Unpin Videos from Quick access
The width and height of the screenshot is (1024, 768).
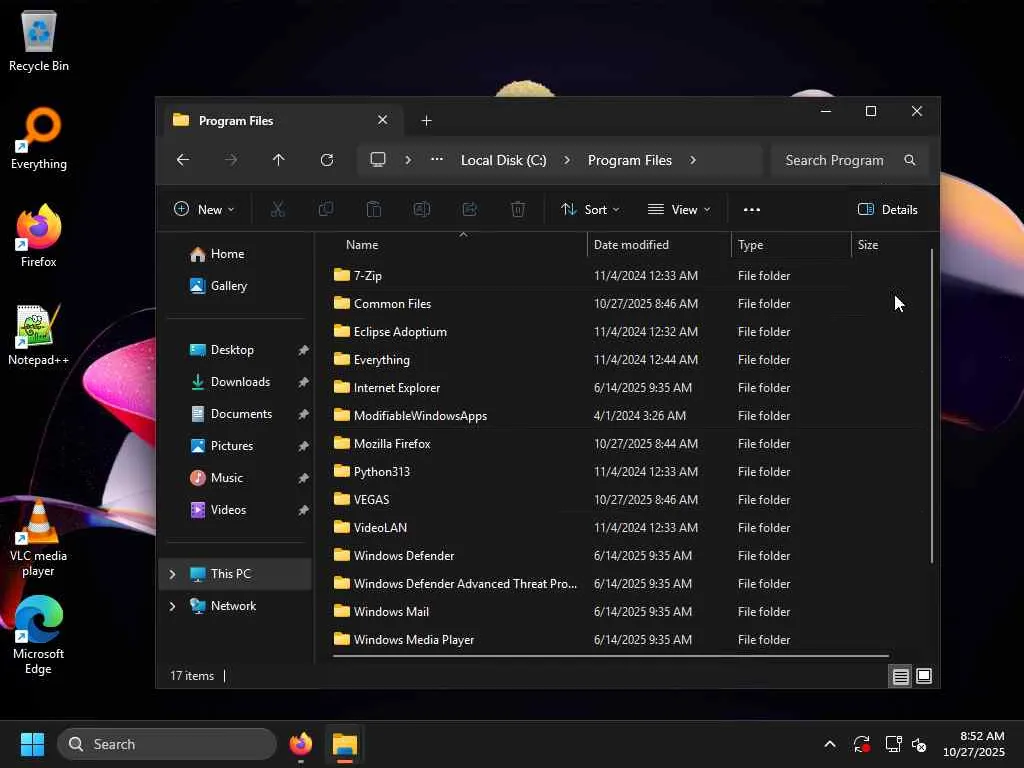[x=303, y=510]
